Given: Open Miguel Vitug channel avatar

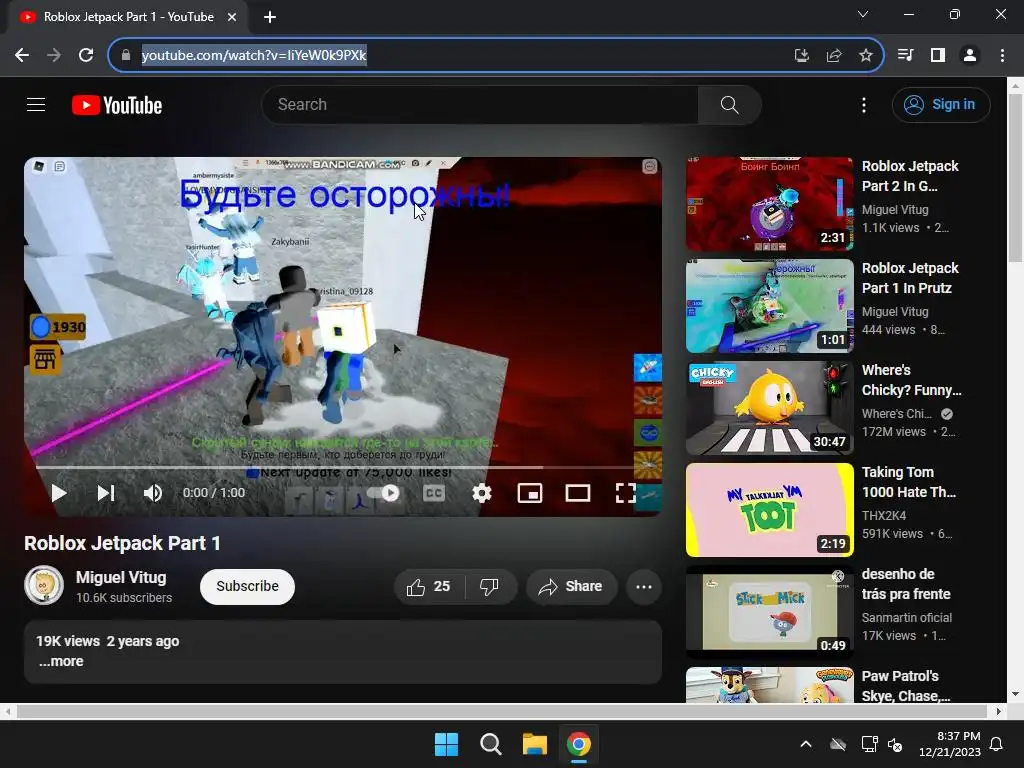Looking at the screenshot, I should coord(44,585).
